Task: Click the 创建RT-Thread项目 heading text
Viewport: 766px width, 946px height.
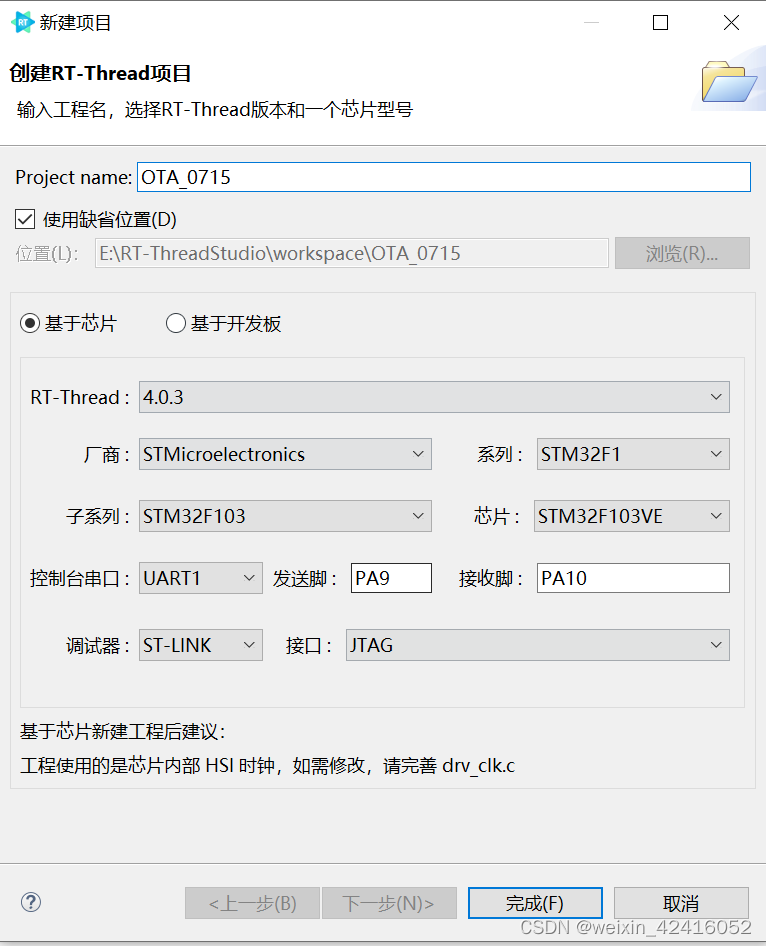Action: [x=100, y=74]
